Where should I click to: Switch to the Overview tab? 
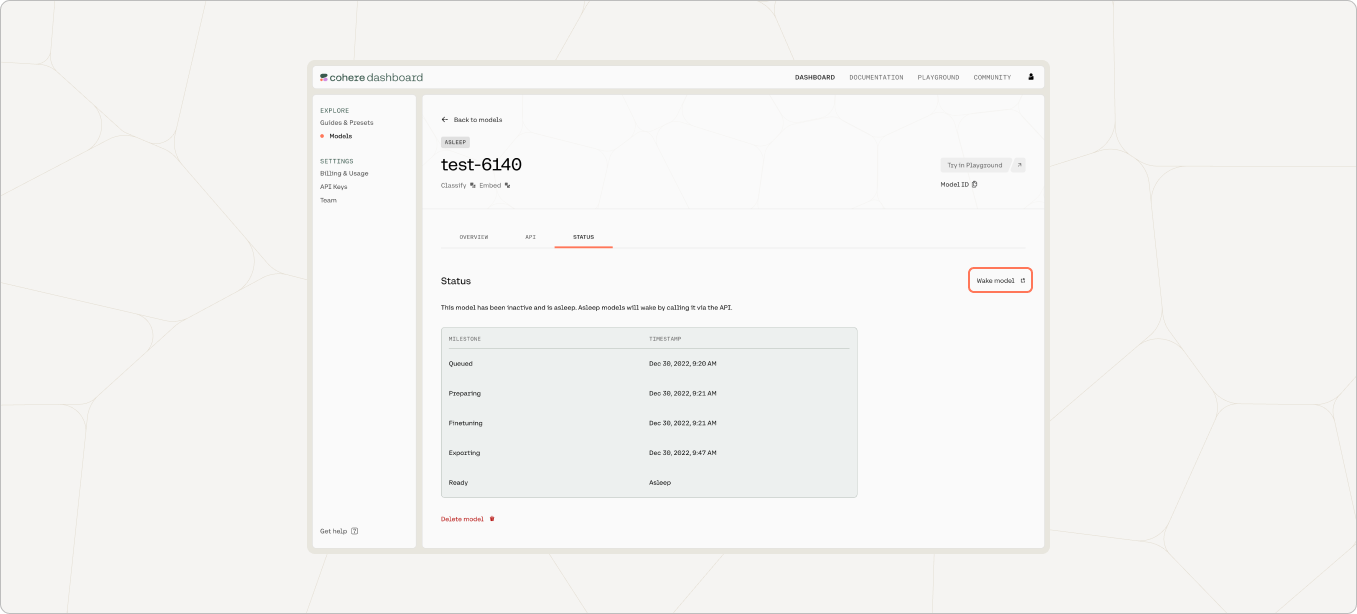[474, 237]
